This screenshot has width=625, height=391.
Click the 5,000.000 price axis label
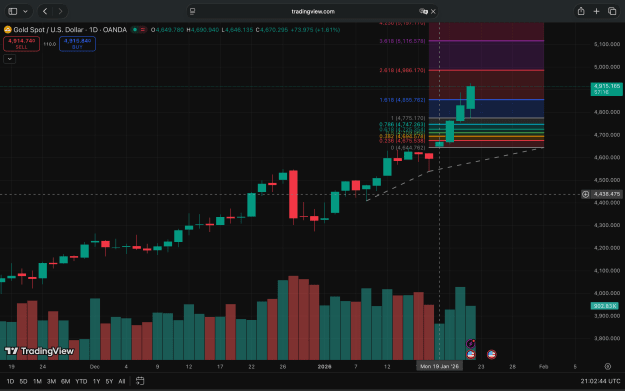[607, 67]
